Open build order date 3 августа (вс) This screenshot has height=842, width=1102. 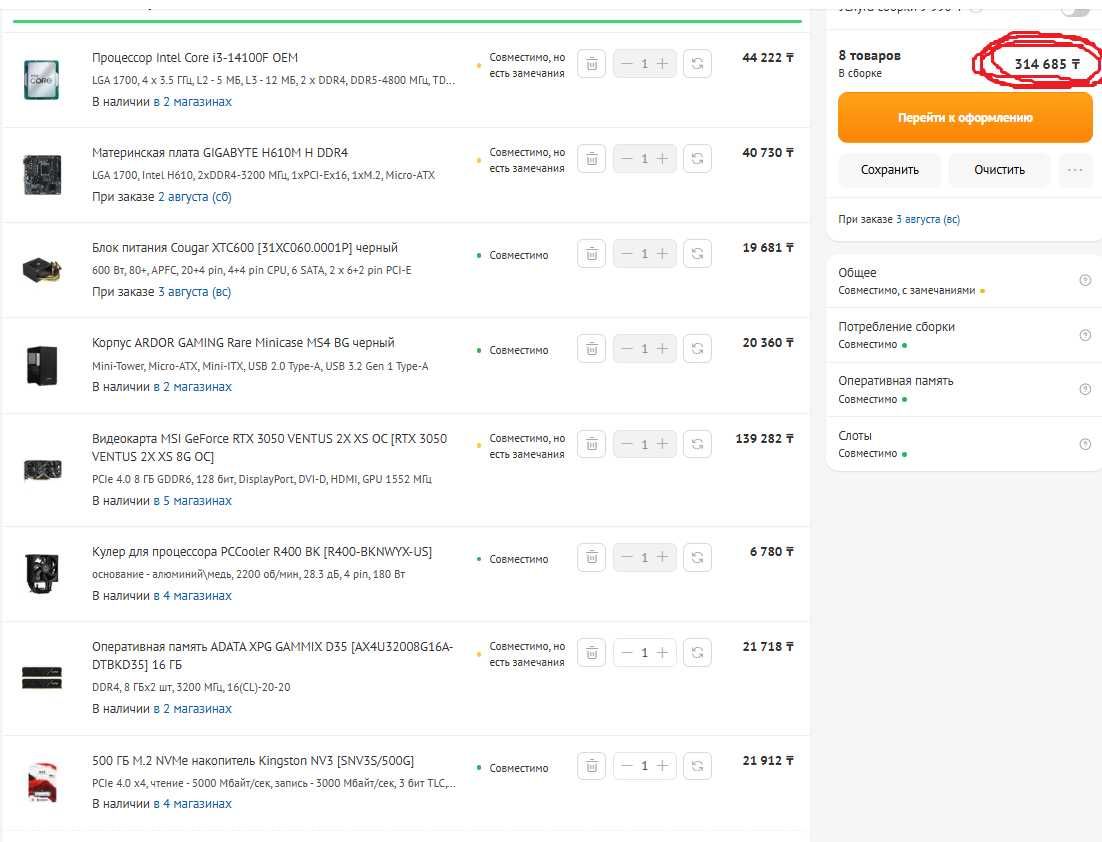(x=928, y=219)
